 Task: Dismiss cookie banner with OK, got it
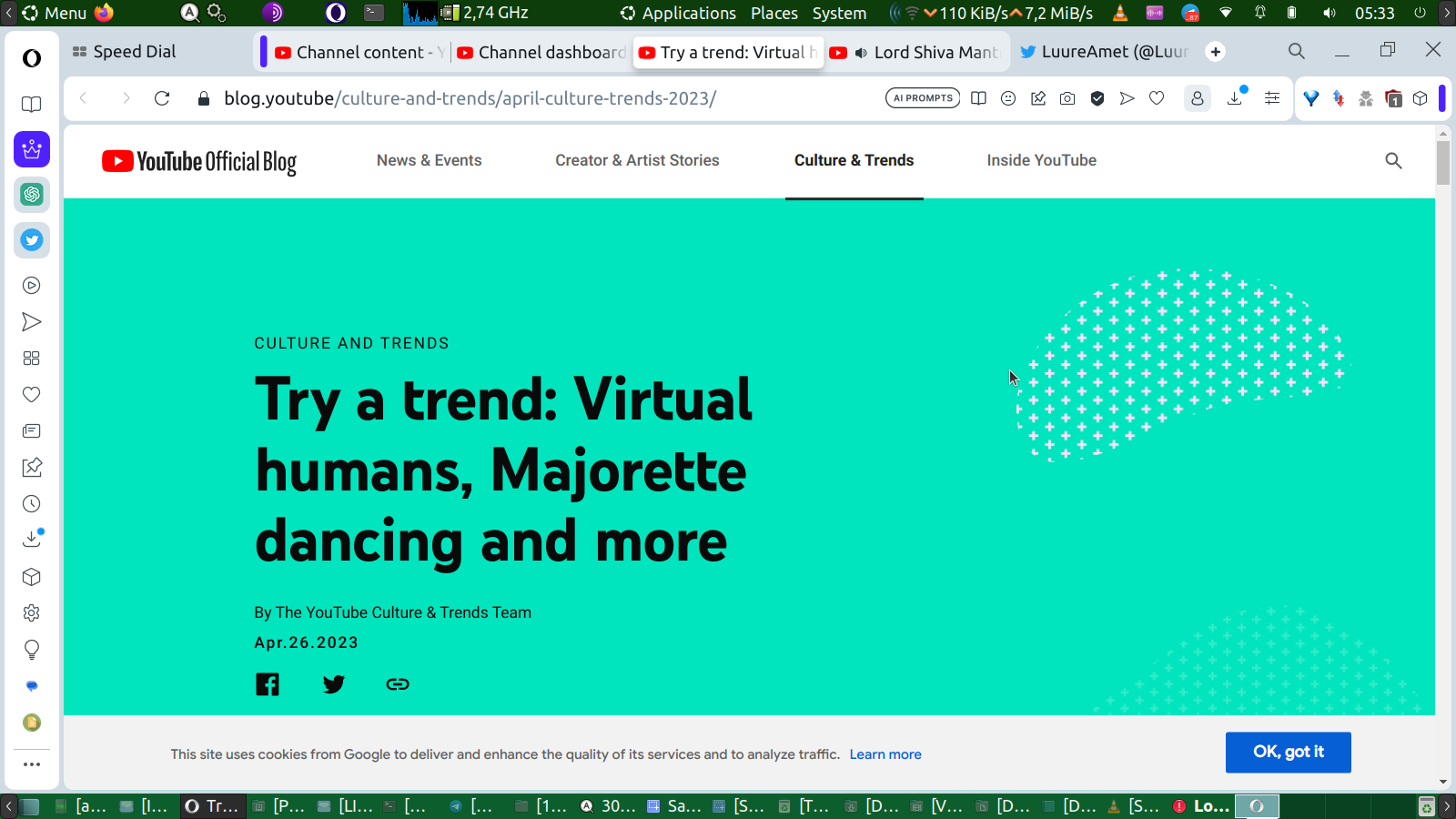coord(1288,753)
